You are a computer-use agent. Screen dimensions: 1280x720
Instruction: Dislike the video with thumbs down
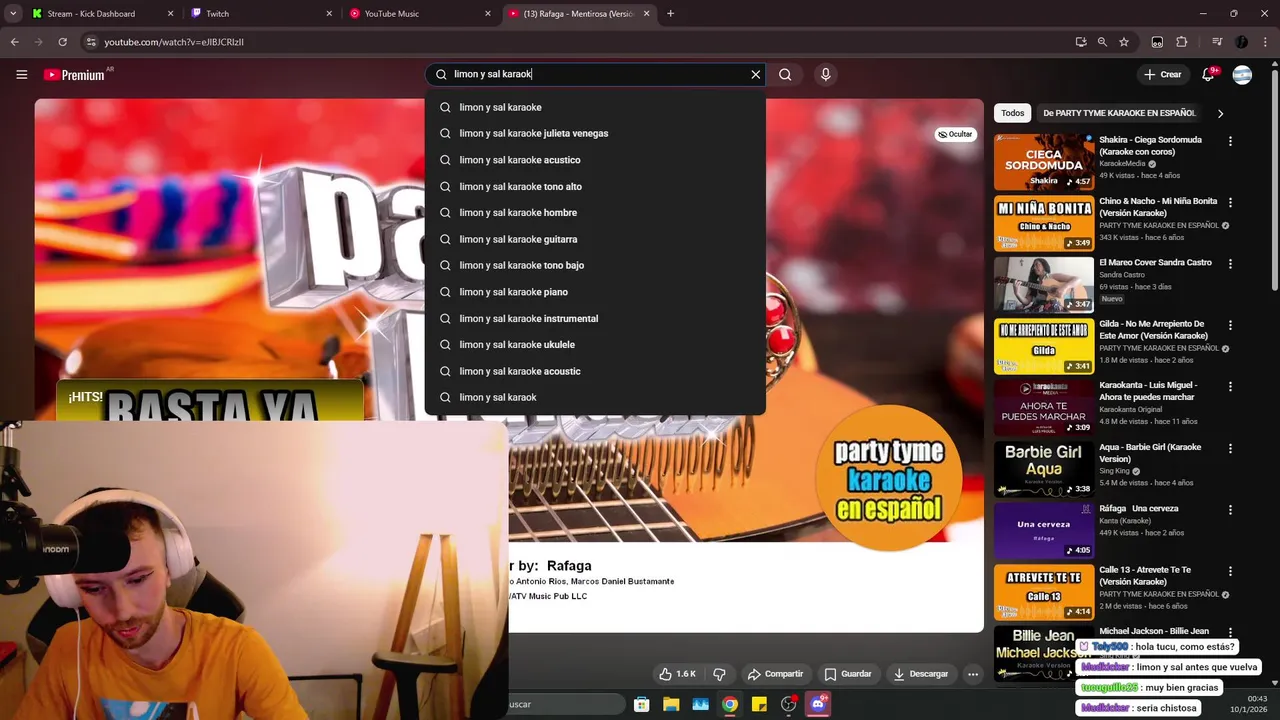[719, 674]
